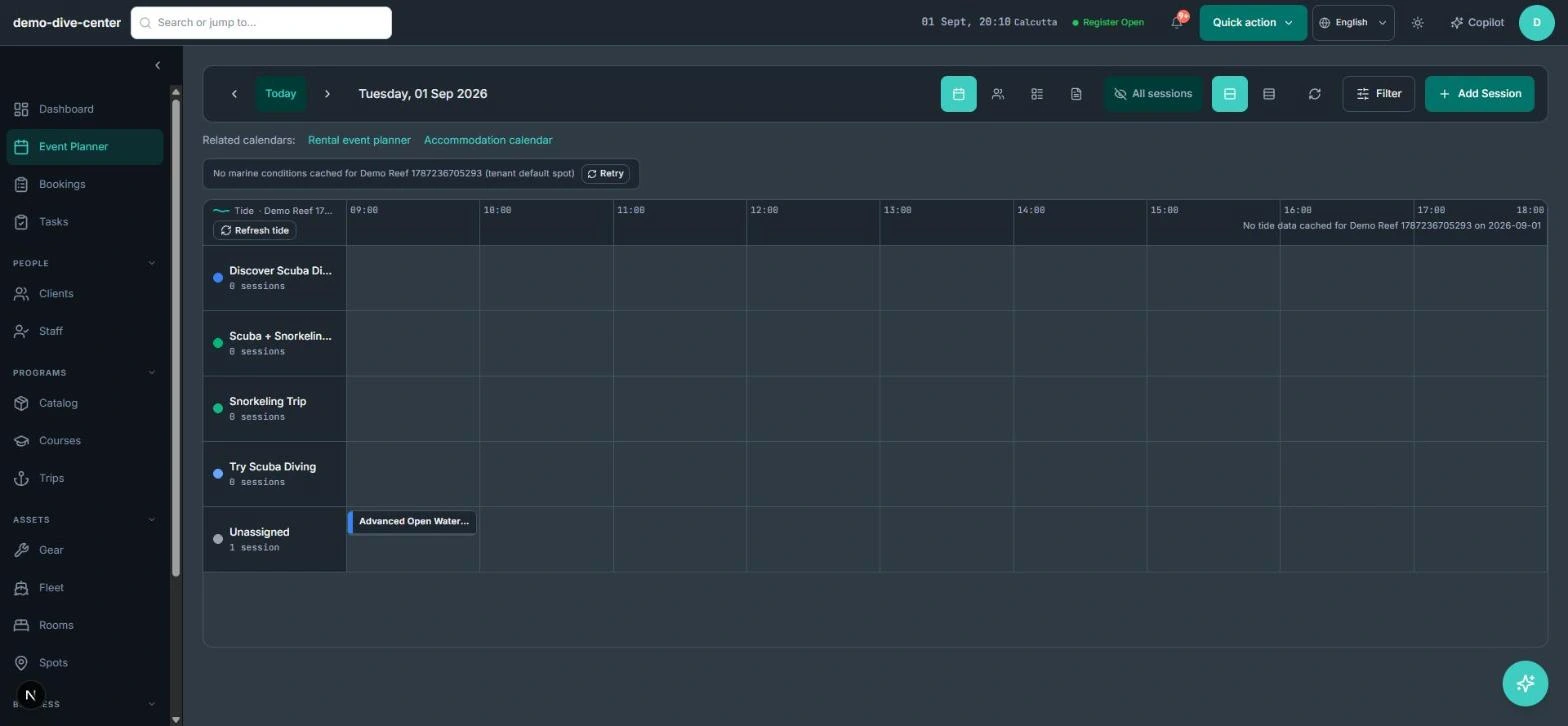1568x726 pixels.
Task: Switch to list view icon
Action: (x=1037, y=94)
